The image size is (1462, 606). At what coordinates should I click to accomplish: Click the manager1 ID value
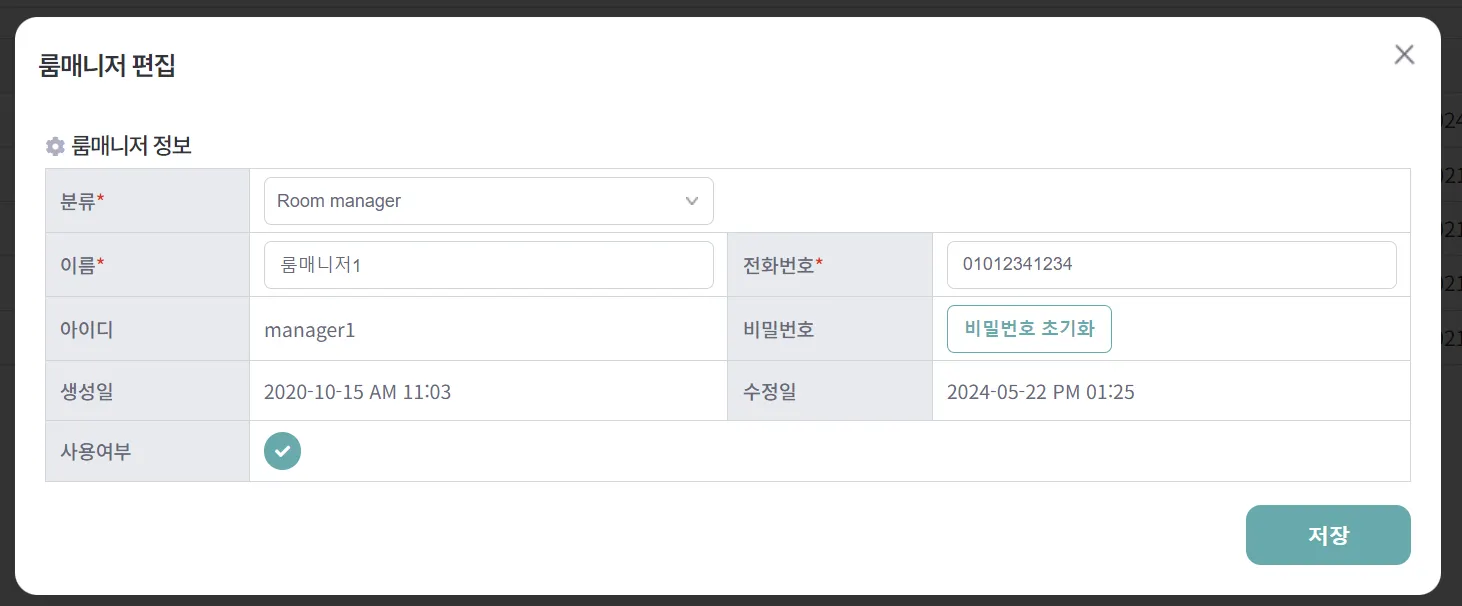coord(309,329)
